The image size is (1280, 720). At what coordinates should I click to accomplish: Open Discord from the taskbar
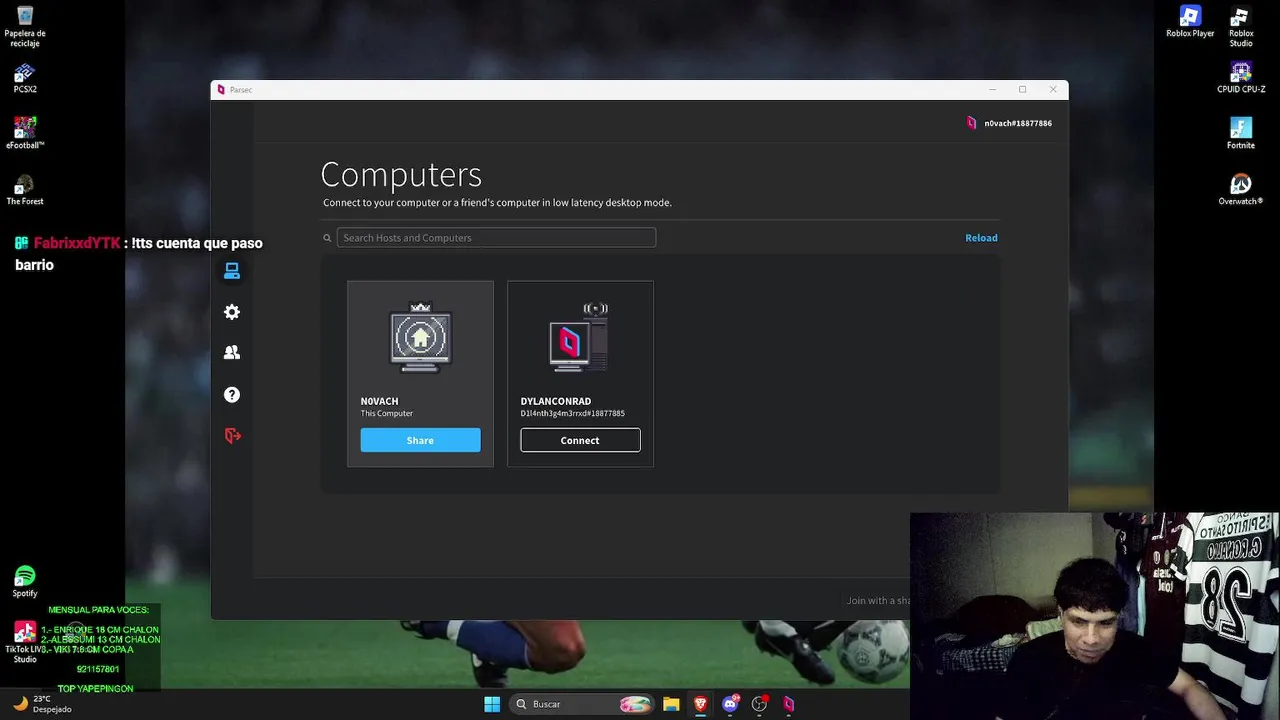click(x=730, y=704)
